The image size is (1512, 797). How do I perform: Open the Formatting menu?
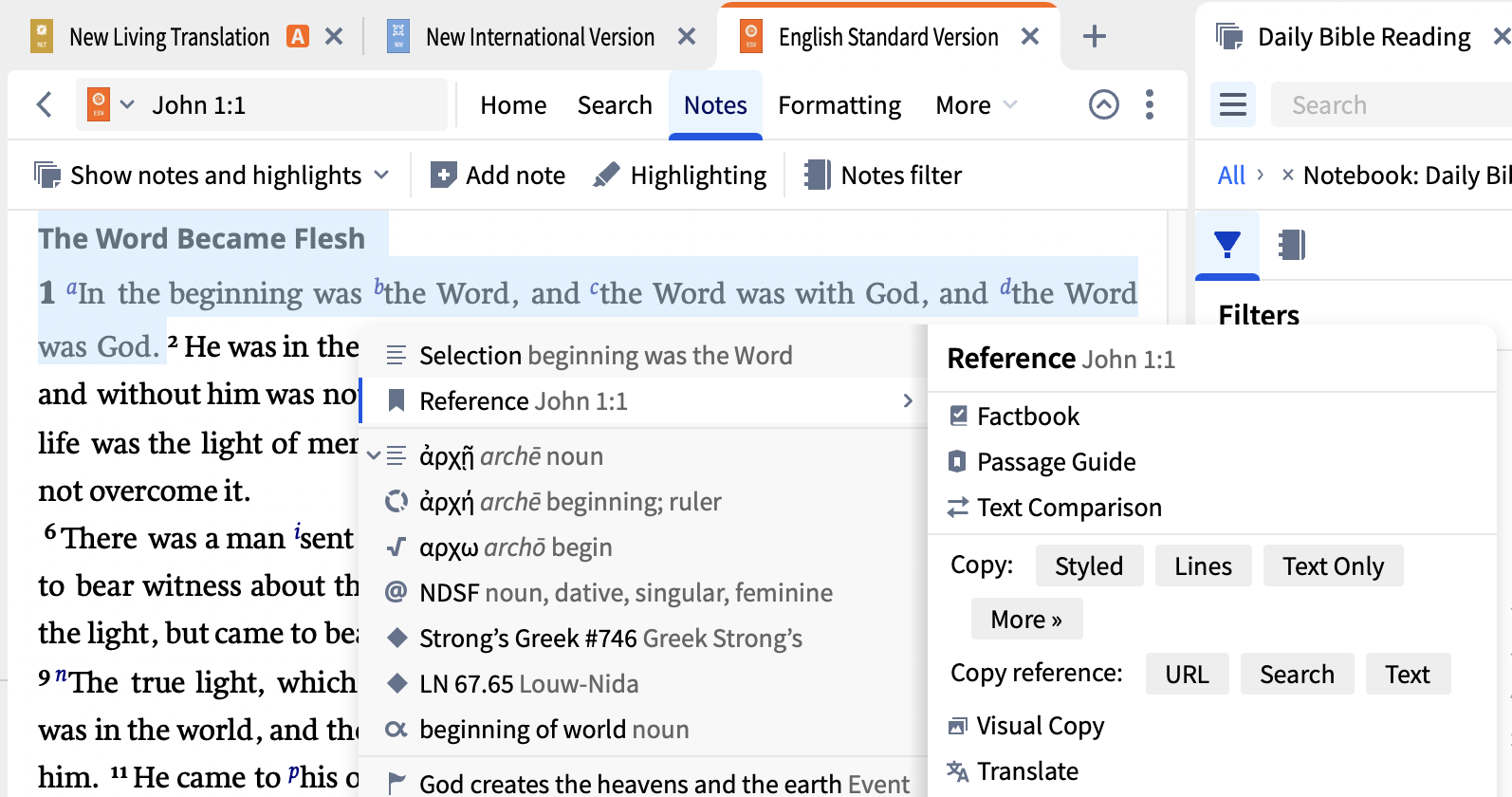pyautogui.click(x=839, y=105)
